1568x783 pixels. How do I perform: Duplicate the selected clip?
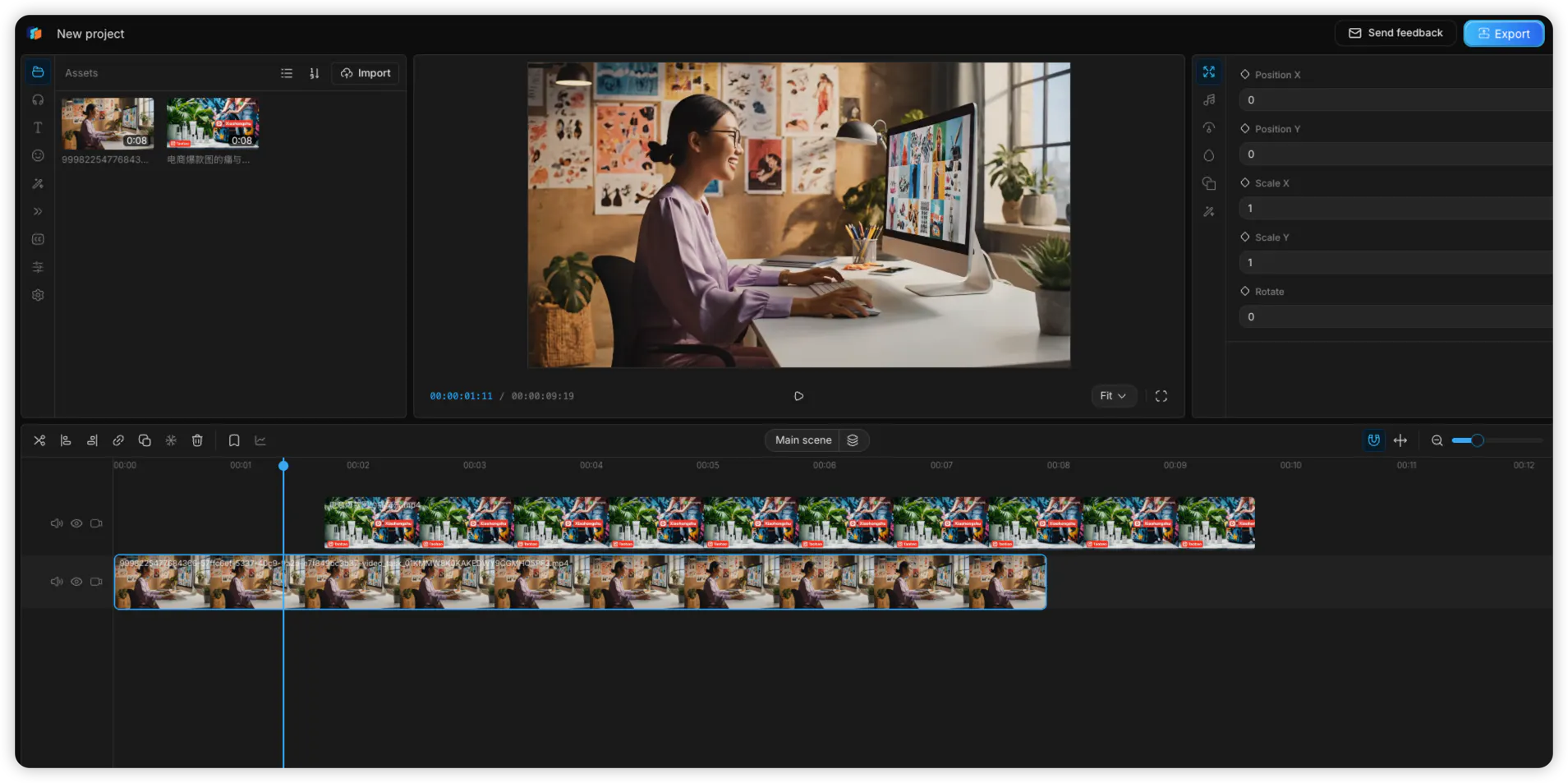click(145, 441)
